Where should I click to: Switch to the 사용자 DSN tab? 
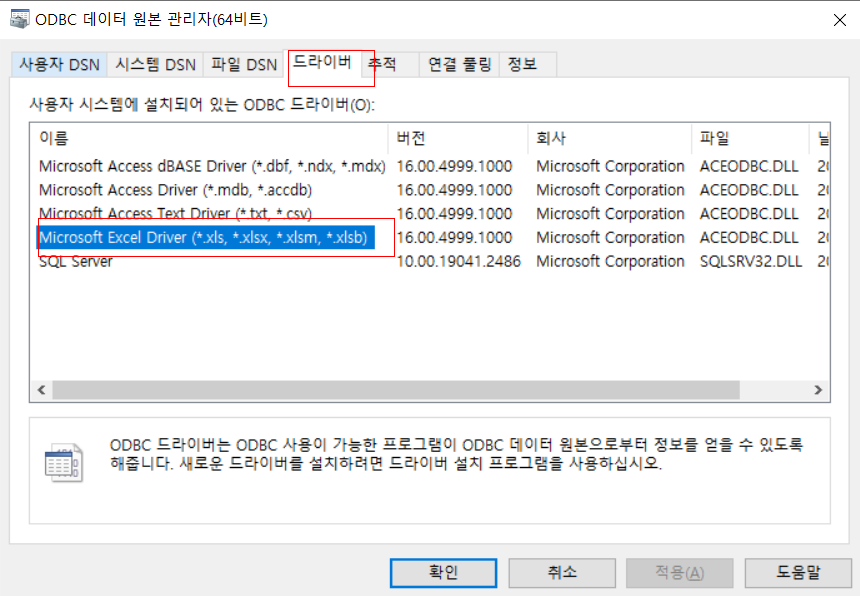(x=59, y=65)
